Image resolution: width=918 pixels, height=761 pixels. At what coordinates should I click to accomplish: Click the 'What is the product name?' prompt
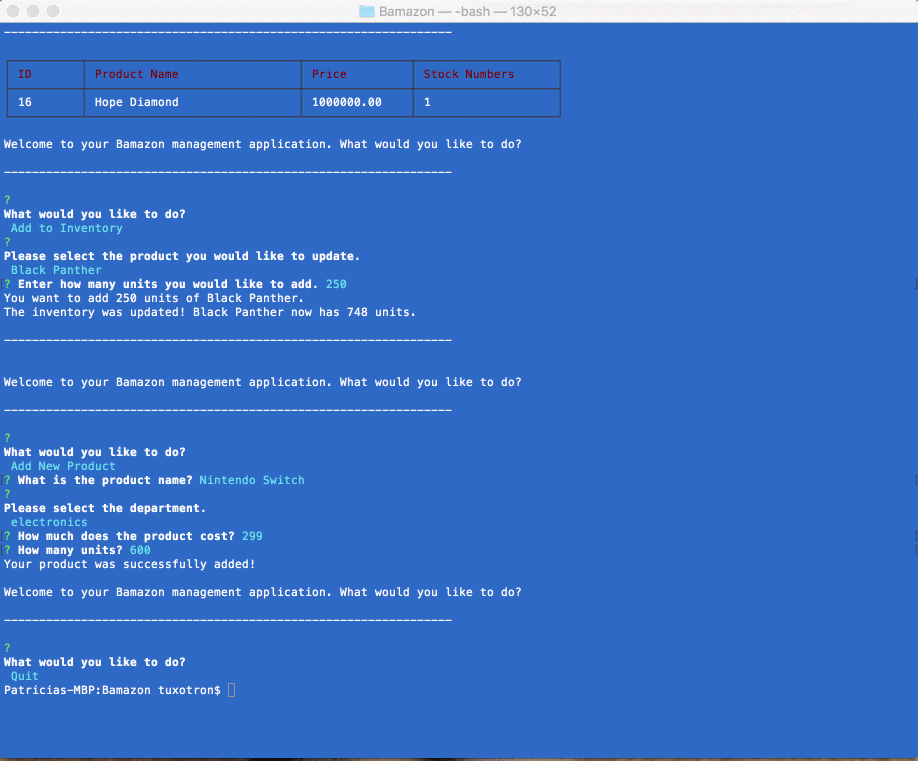click(105, 480)
